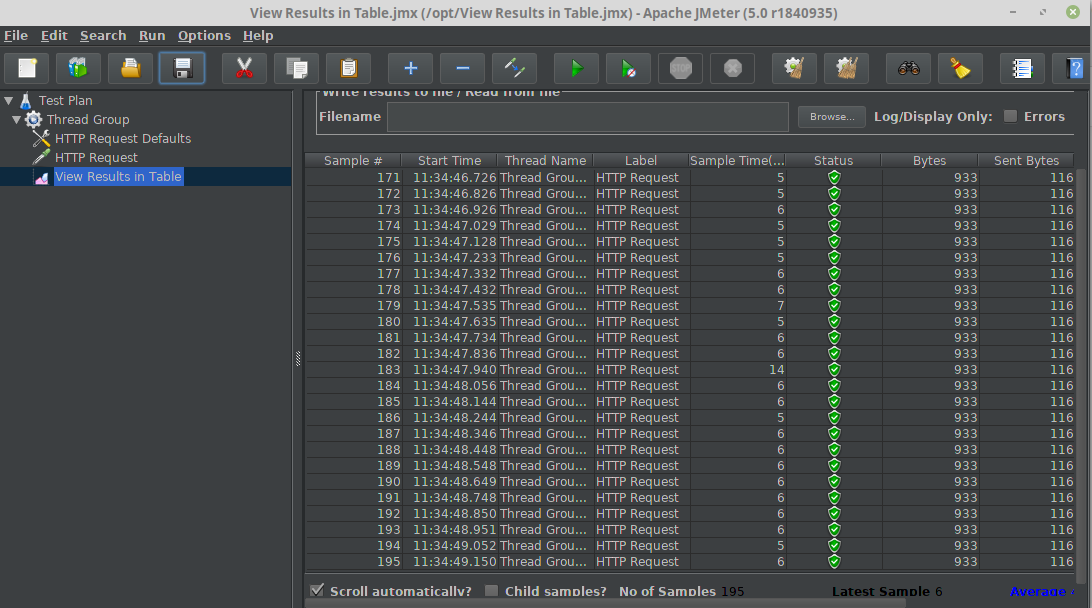Click the Clear All results icon
The width and height of the screenshot is (1092, 608).
[x=846, y=68]
